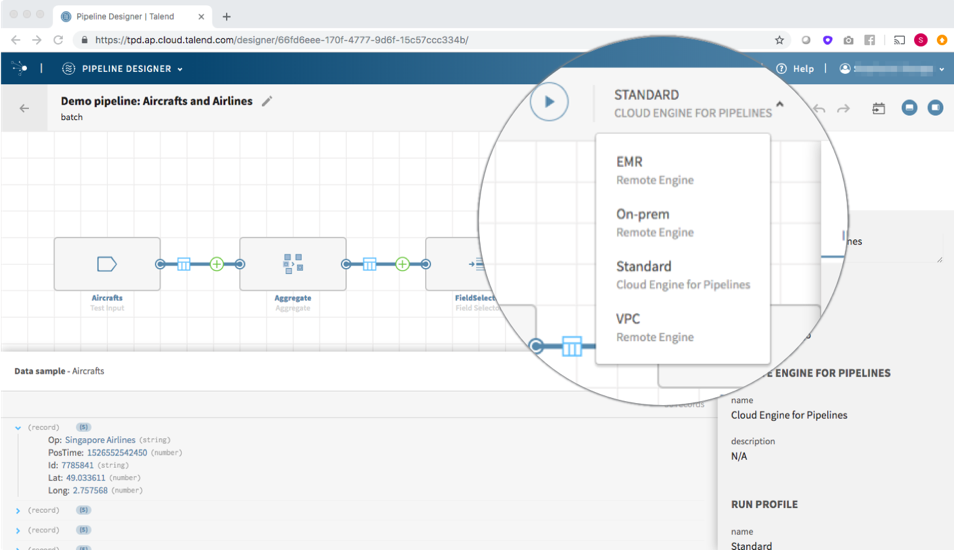Select the EMR Remote Engine option
Viewport: 954px width, 550px height.
(683, 170)
